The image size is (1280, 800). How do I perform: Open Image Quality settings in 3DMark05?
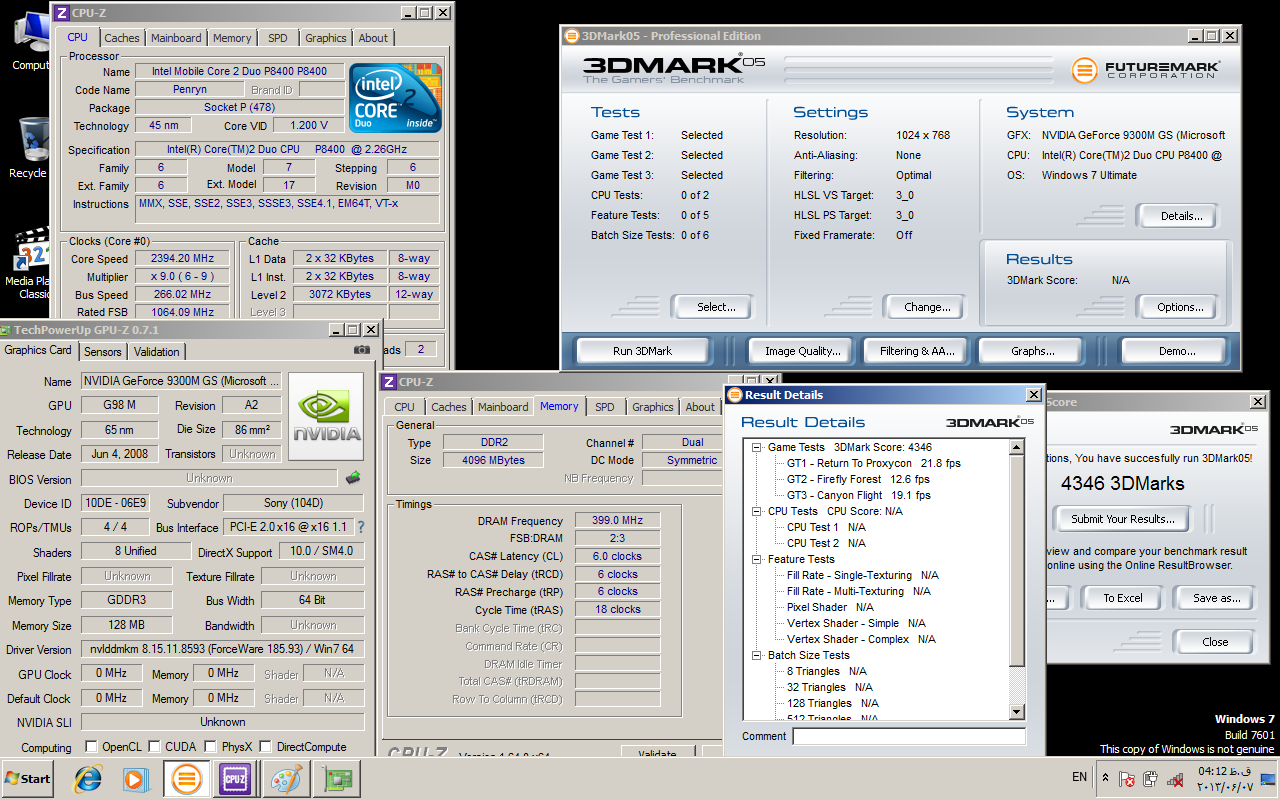coord(802,351)
